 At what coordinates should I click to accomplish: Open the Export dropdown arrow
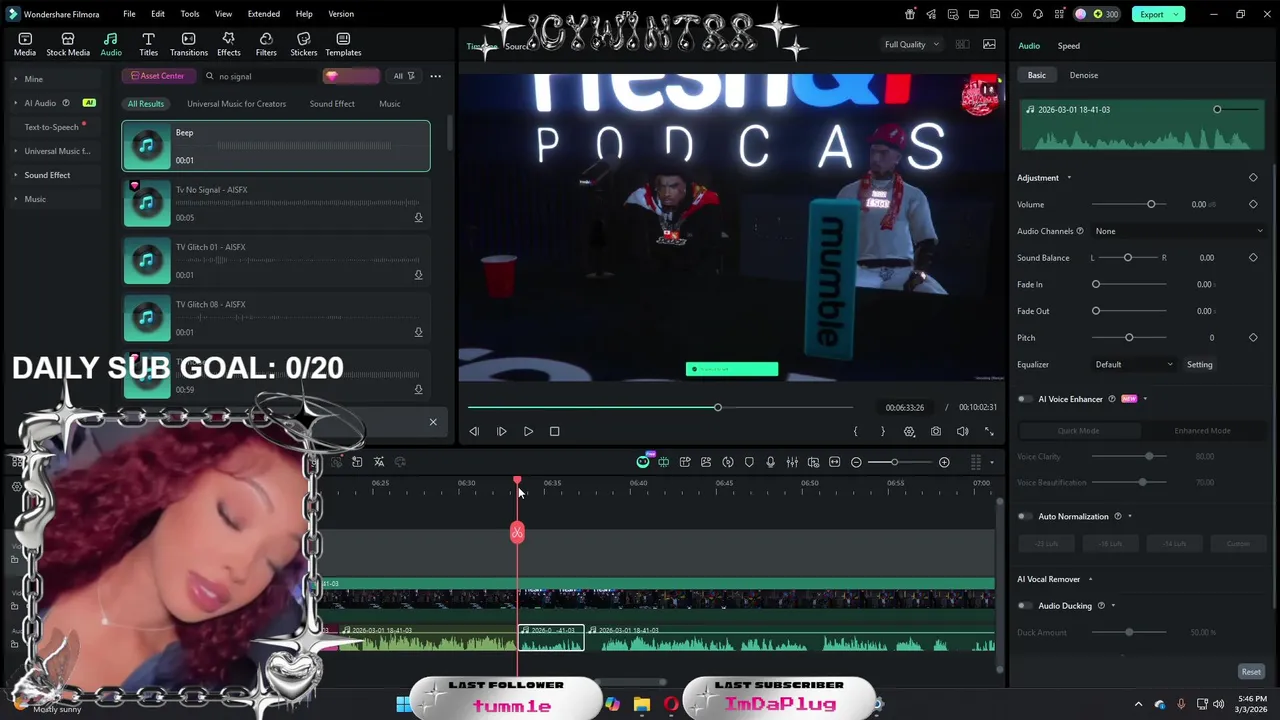[x=1178, y=14]
